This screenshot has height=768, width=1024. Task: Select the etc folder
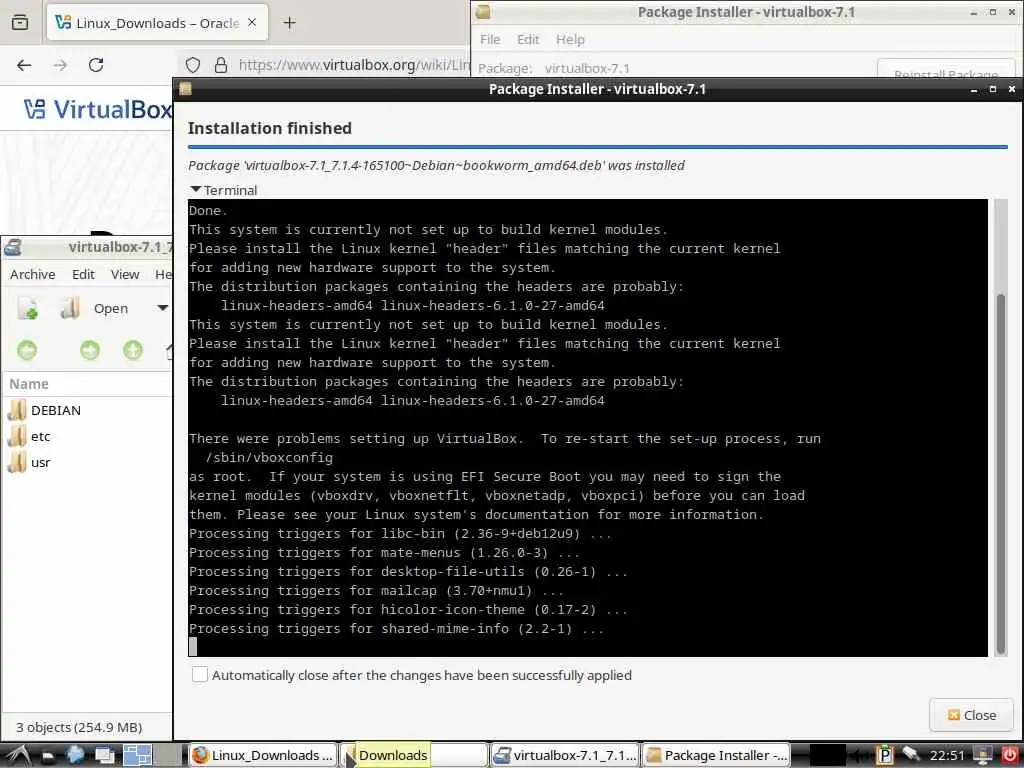coord(29,436)
